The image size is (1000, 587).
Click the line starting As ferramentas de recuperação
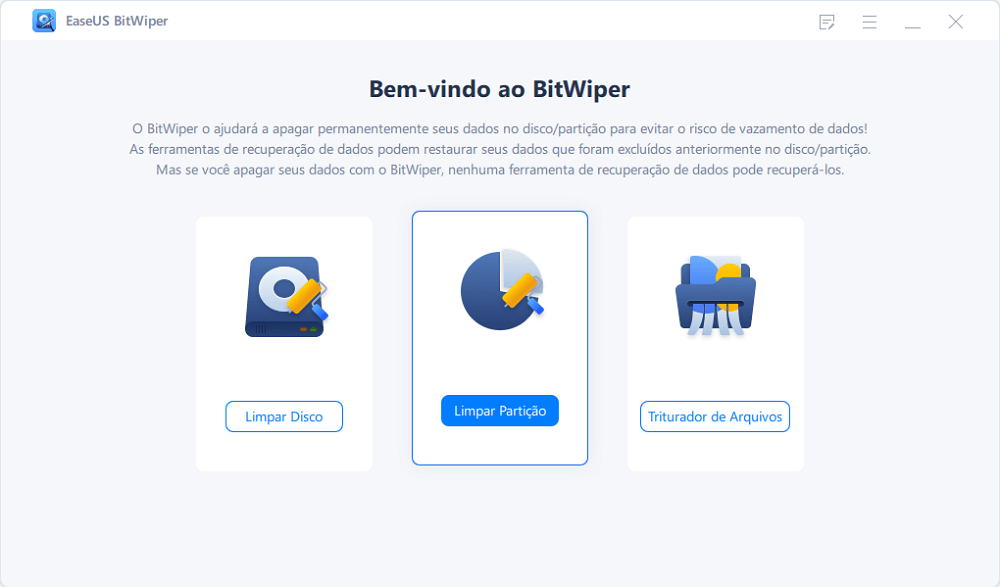(500, 149)
